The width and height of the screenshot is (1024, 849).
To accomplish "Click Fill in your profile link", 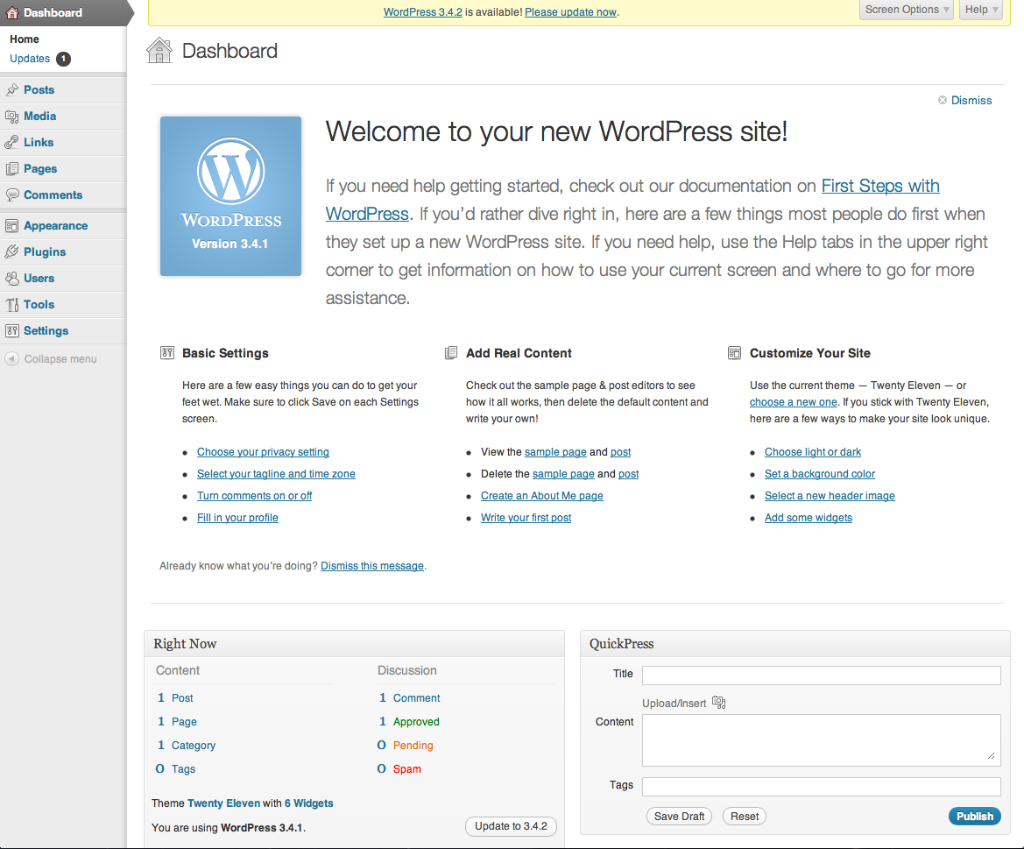I will coord(238,518).
